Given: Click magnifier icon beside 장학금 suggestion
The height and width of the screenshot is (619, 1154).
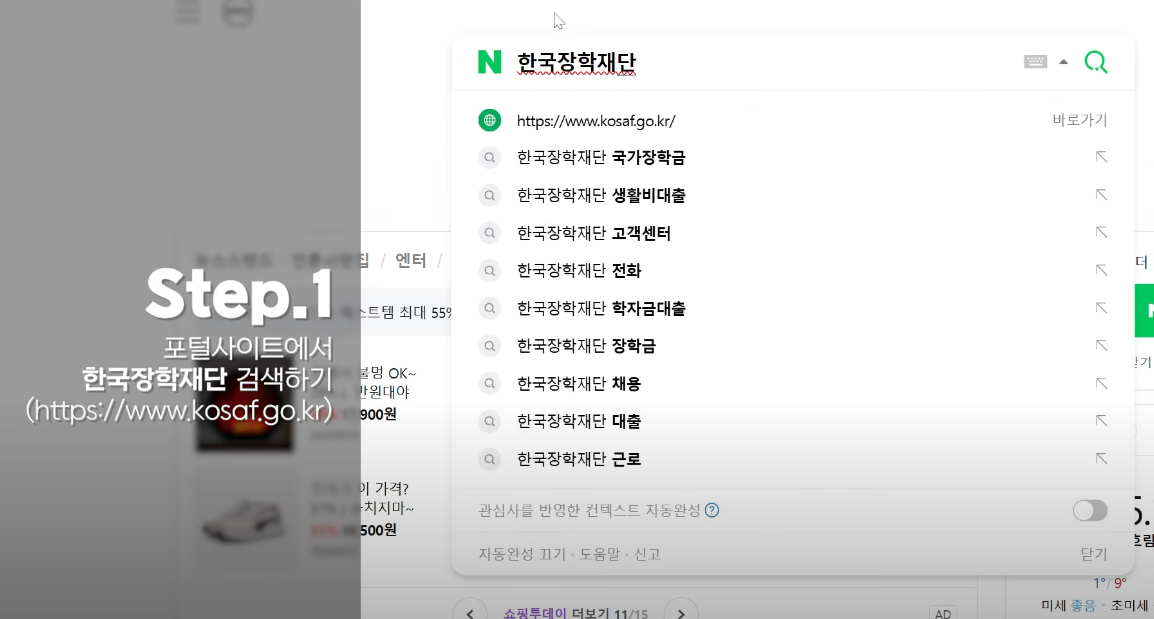Looking at the screenshot, I should tap(489, 346).
